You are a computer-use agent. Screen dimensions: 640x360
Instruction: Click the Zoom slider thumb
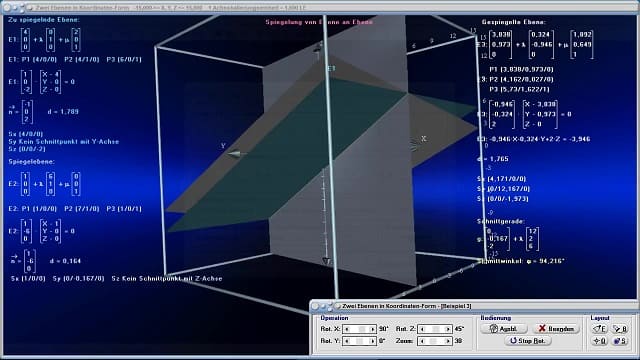tap(433, 341)
